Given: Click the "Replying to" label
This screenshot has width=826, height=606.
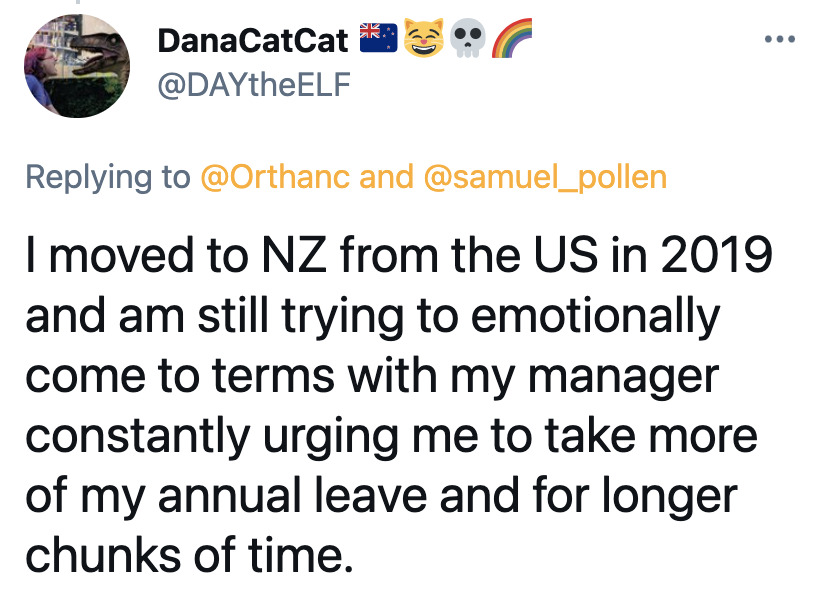Looking at the screenshot, I should click(x=107, y=177).
